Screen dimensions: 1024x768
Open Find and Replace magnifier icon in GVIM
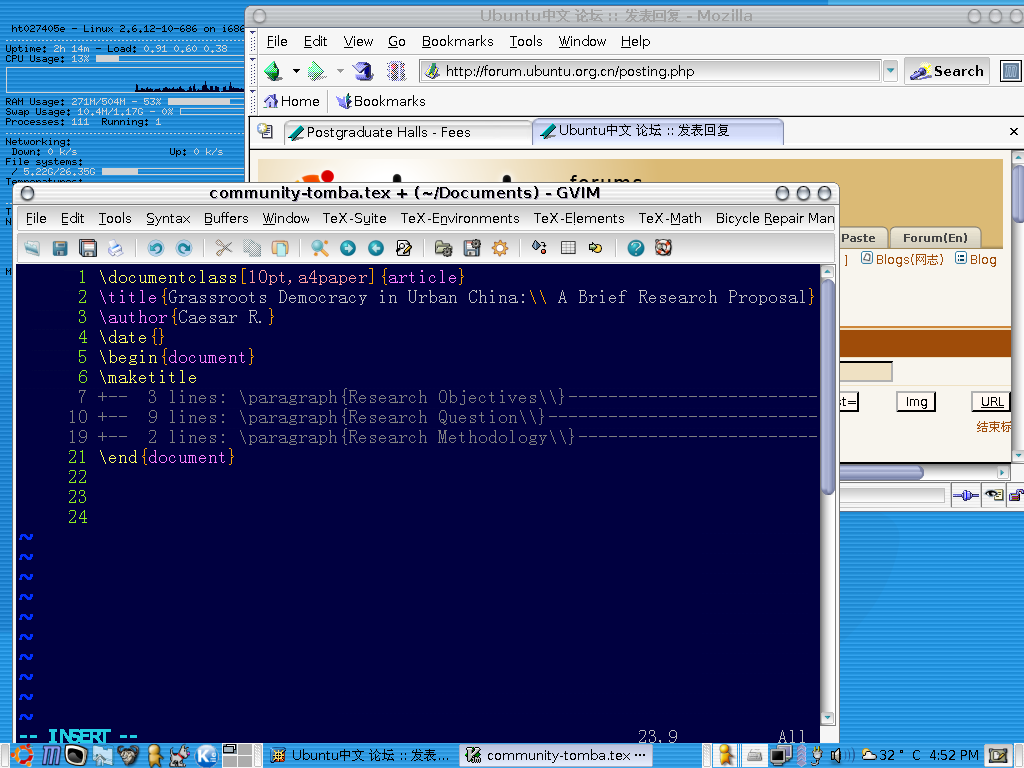[x=319, y=248]
